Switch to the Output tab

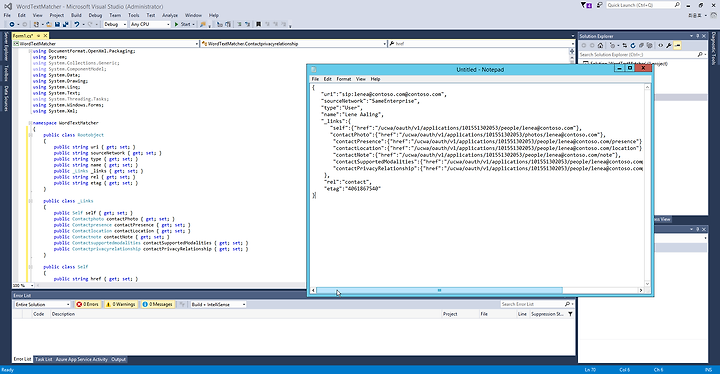[118, 359]
